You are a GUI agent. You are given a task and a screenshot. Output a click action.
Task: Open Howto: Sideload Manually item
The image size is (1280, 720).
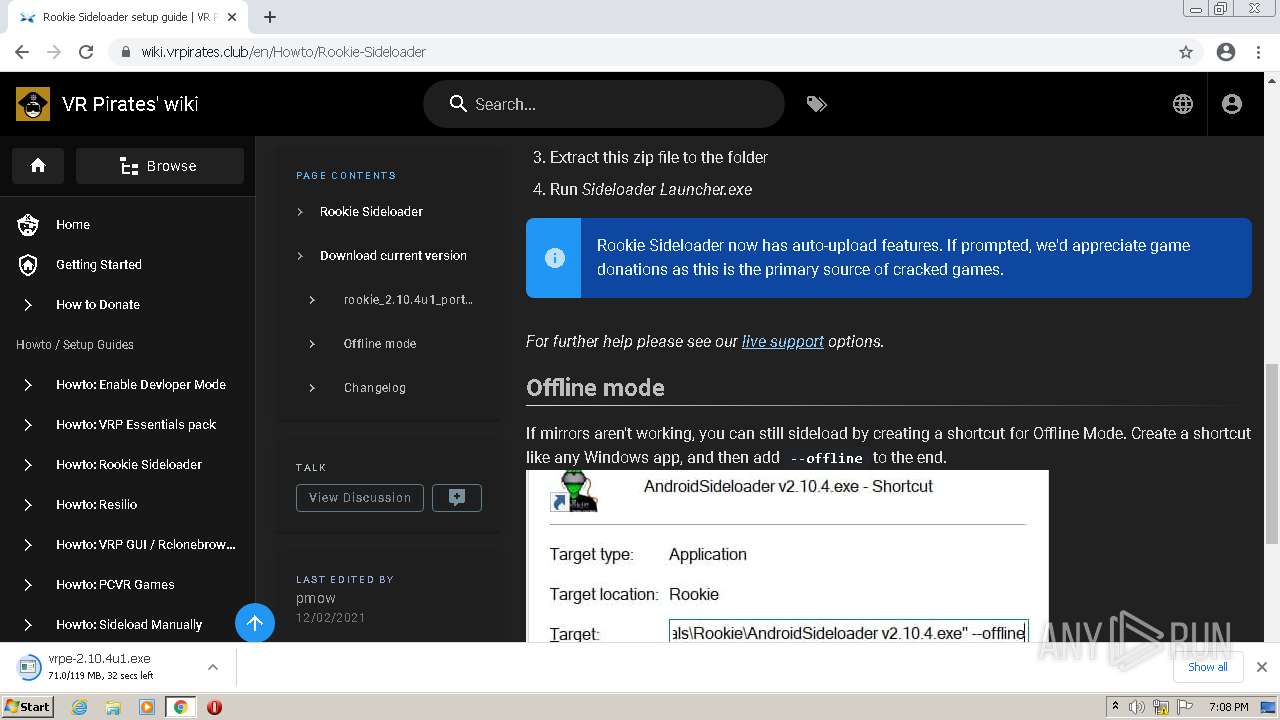coord(129,625)
